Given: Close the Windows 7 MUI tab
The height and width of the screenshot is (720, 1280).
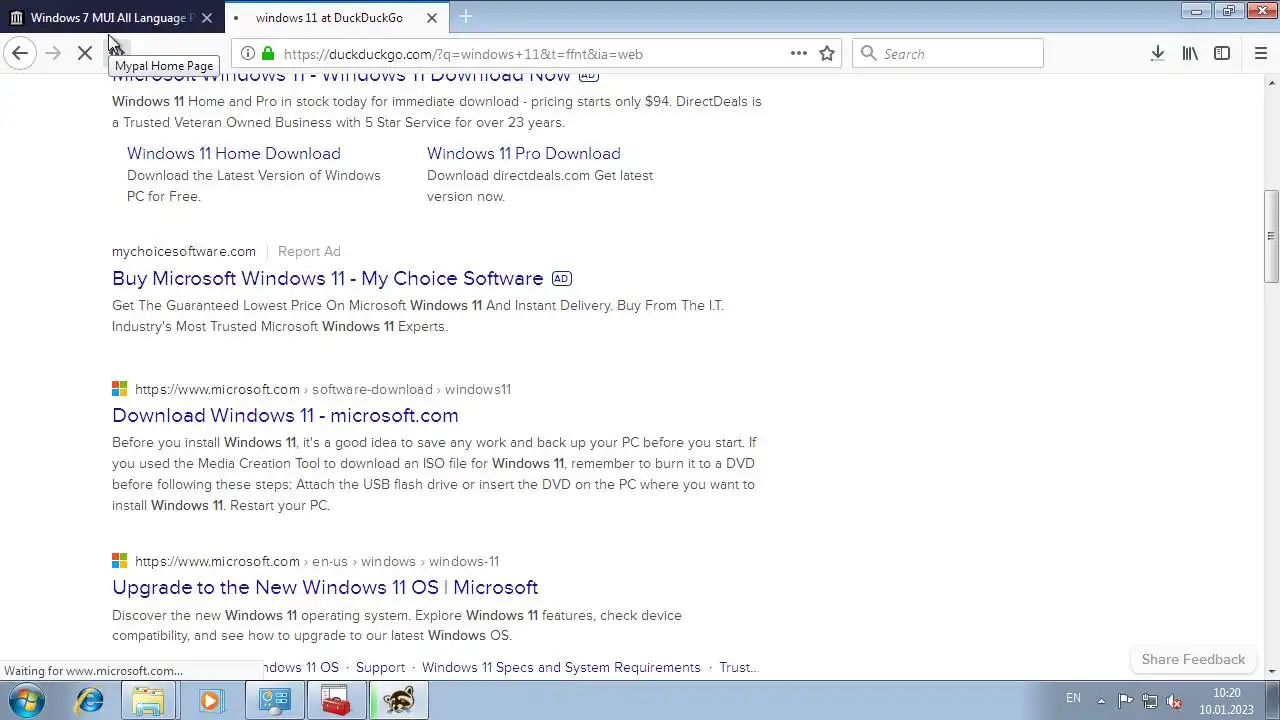Looking at the screenshot, I should (x=207, y=18).
